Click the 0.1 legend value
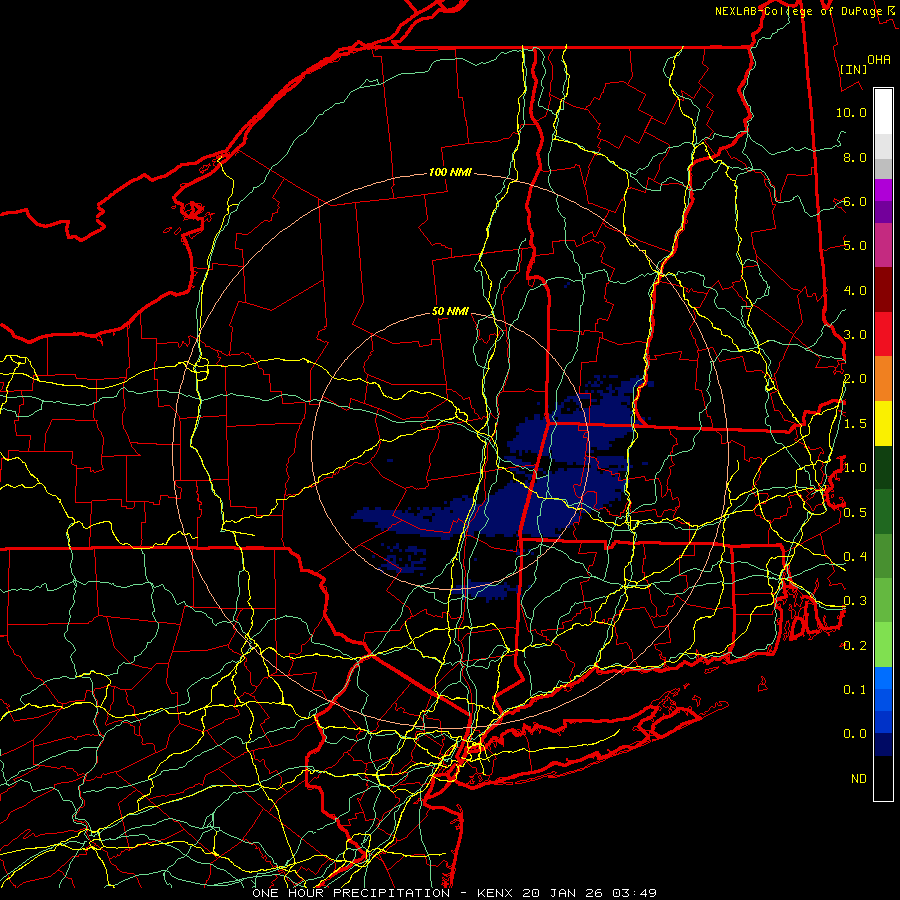The image size is (900, 900). [x=855, y=690]
